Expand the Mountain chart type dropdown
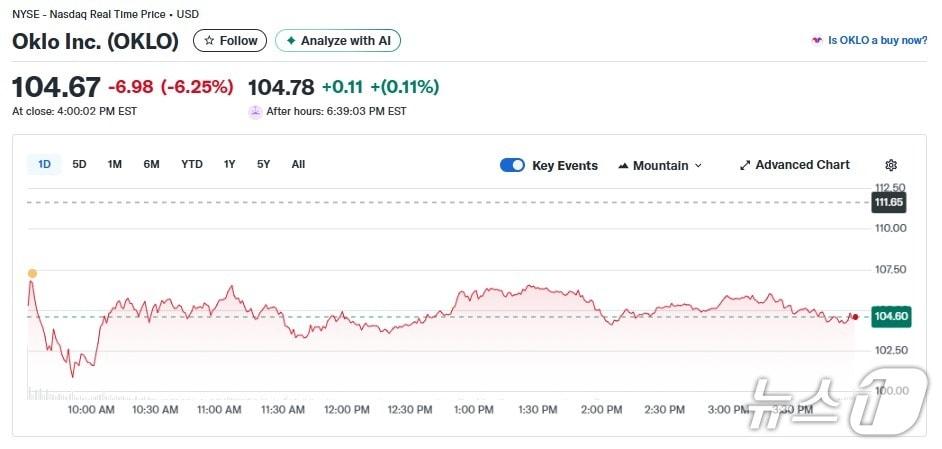942x449 pixels. point(698,166)
